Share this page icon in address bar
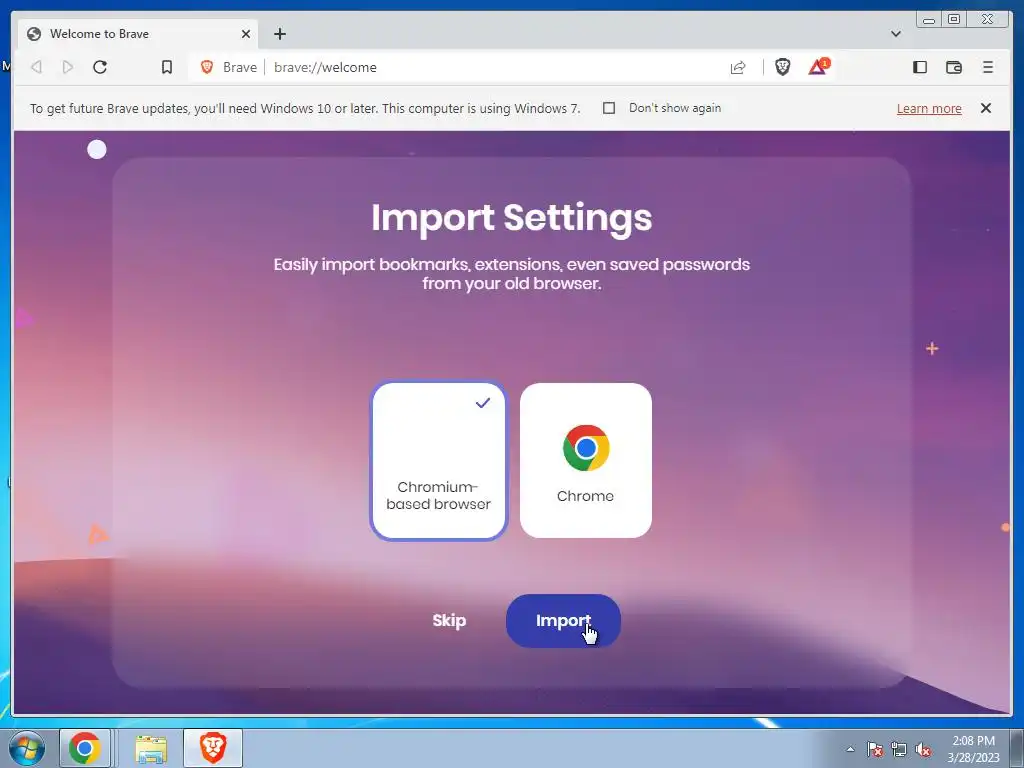This screenshot has width=1024, height=768. [x=738, y=67]
